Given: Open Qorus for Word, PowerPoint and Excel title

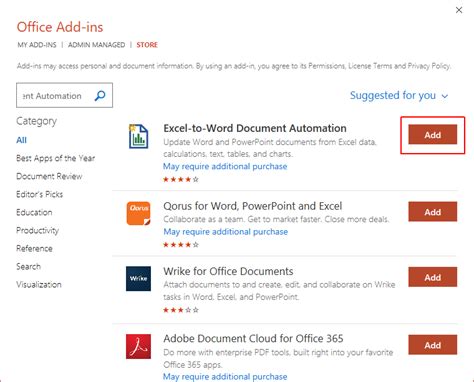Looking at the screenshot, I should (253, 206).
